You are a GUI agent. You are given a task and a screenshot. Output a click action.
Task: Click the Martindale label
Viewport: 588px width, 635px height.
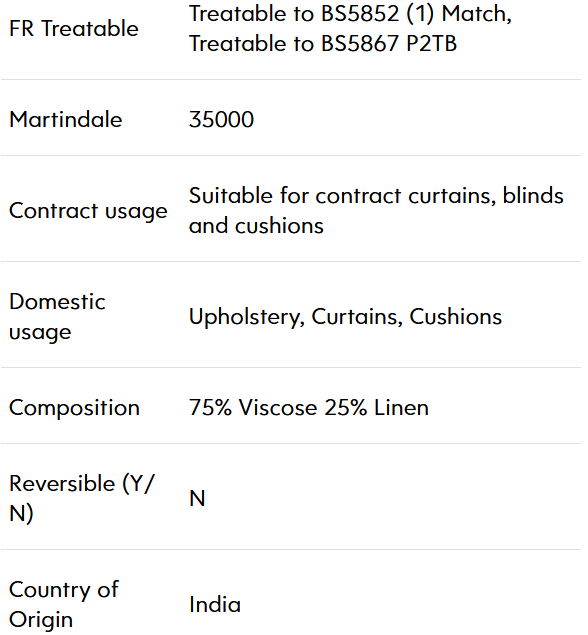(66, 119)
